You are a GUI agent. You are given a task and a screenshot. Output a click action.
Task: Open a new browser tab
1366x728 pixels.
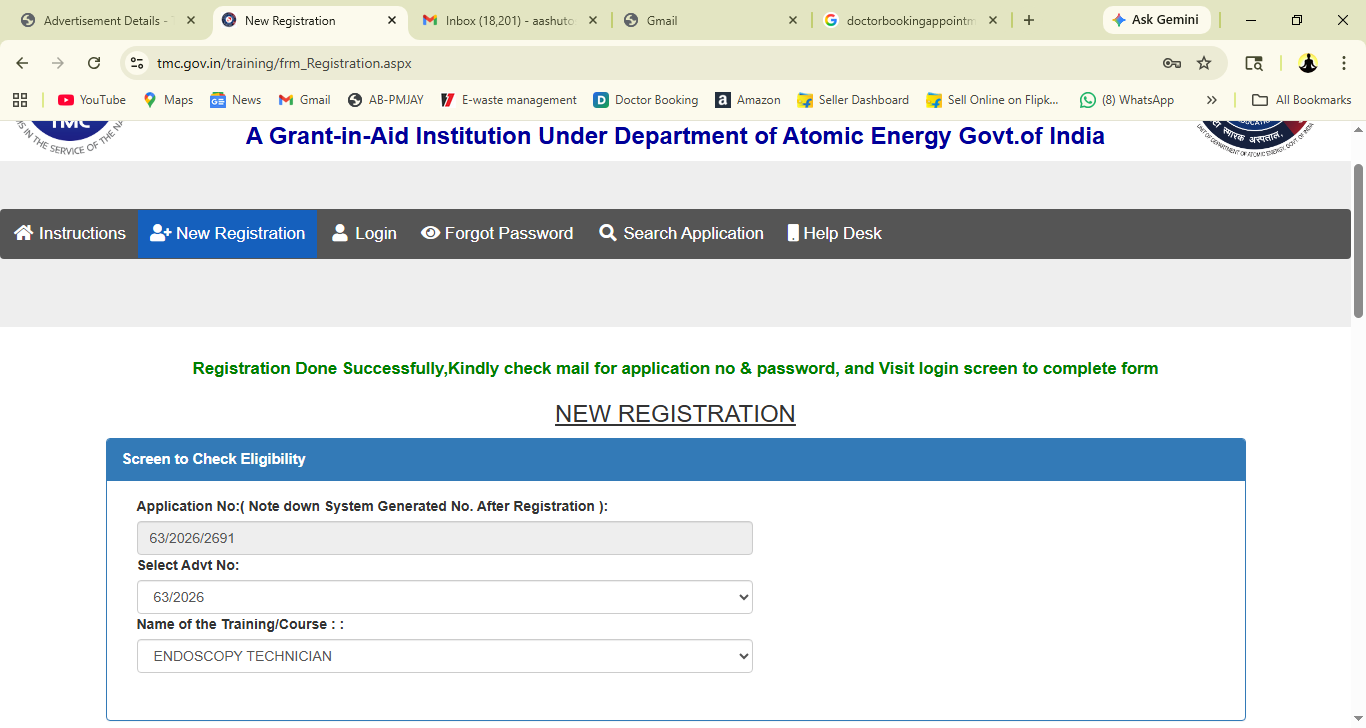coord(1029,20)
